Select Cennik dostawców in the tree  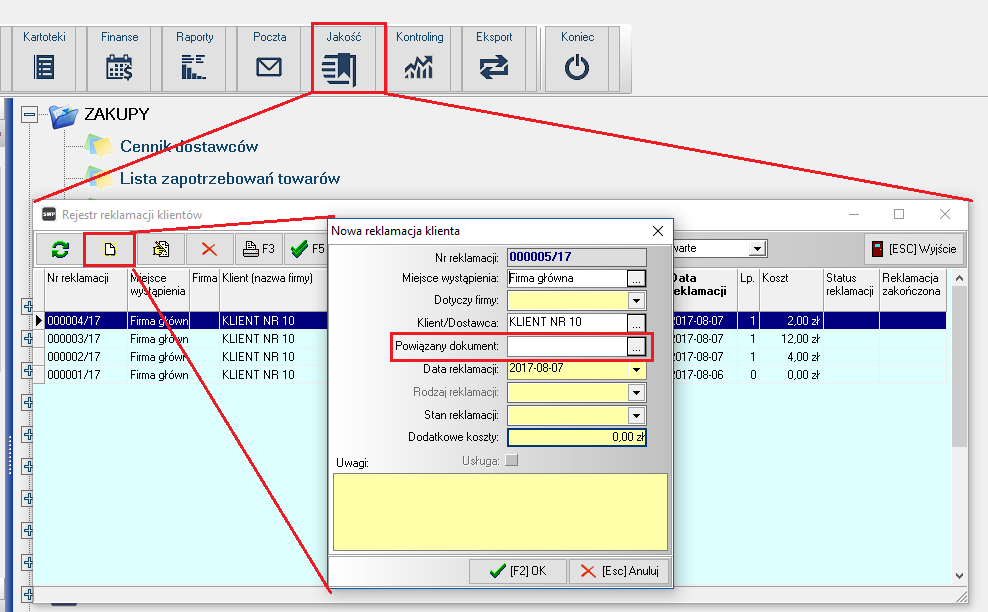[x=188, y=147]
